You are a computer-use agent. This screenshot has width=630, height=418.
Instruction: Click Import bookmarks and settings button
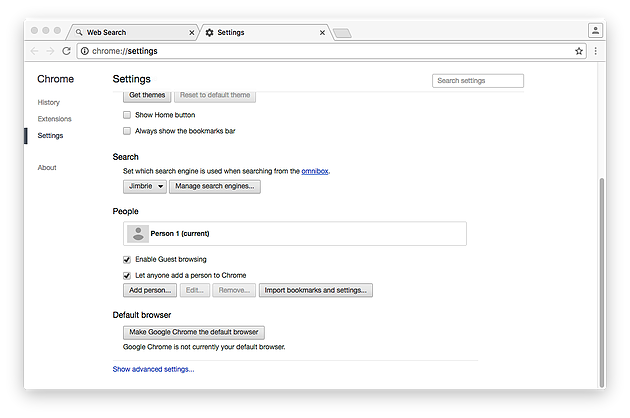pyautogui.click(x=316, y=290)
